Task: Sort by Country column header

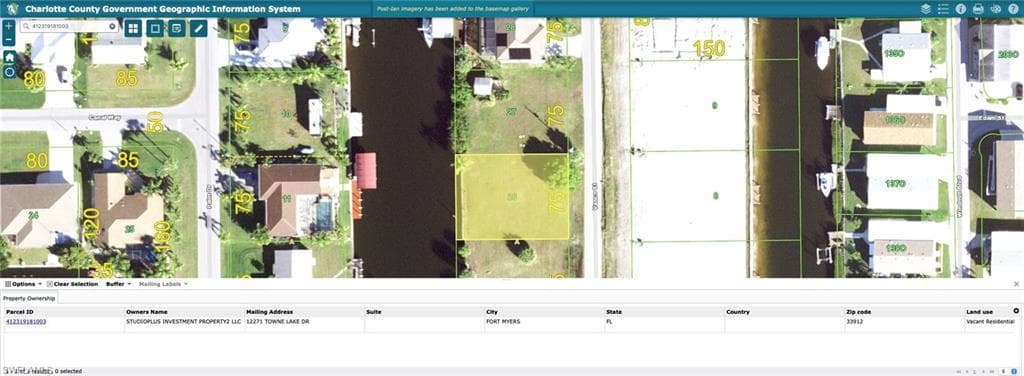Action: click(x=784, y=312)
